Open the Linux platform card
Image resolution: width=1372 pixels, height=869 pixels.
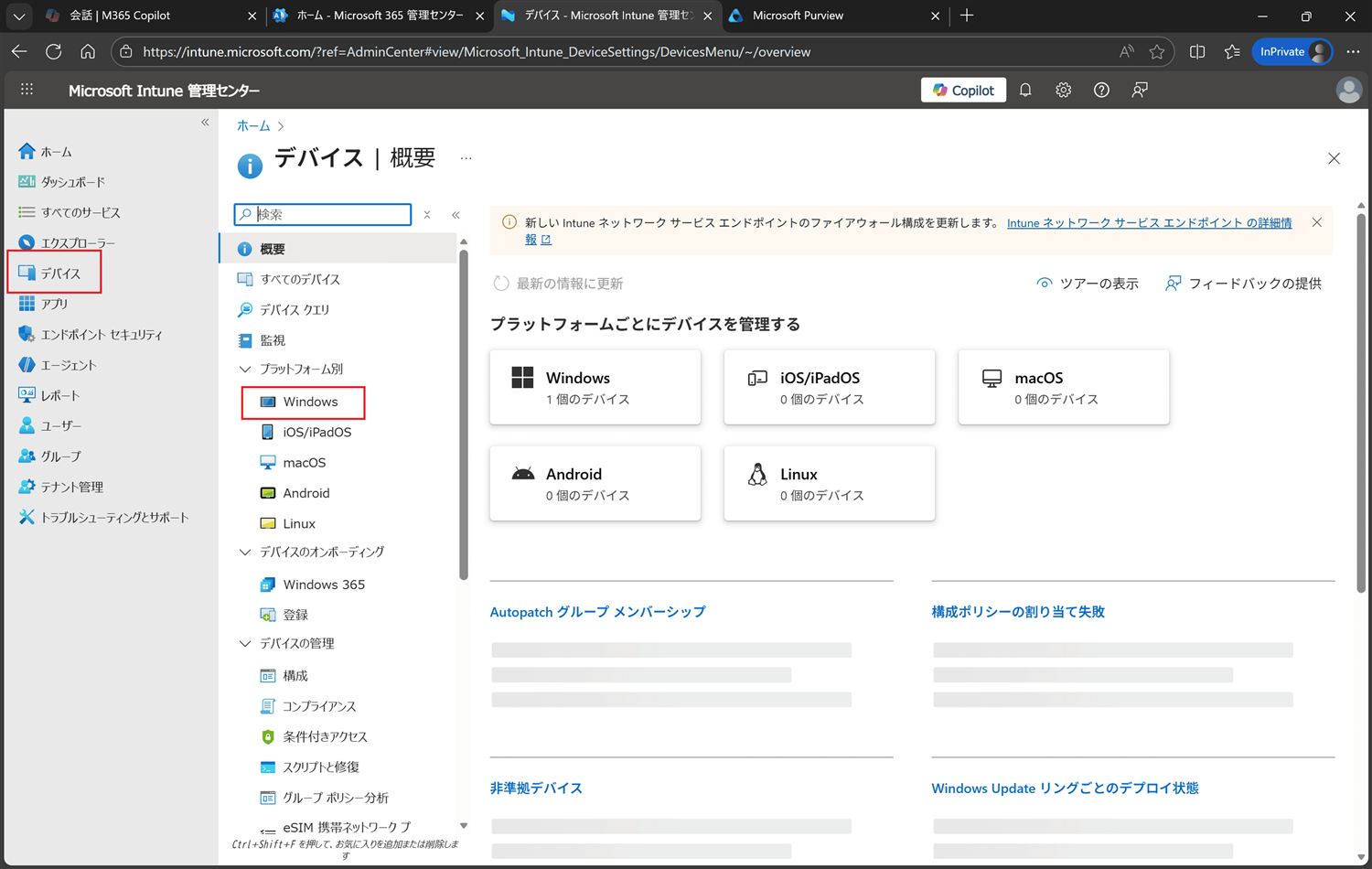tap(830, 483)
